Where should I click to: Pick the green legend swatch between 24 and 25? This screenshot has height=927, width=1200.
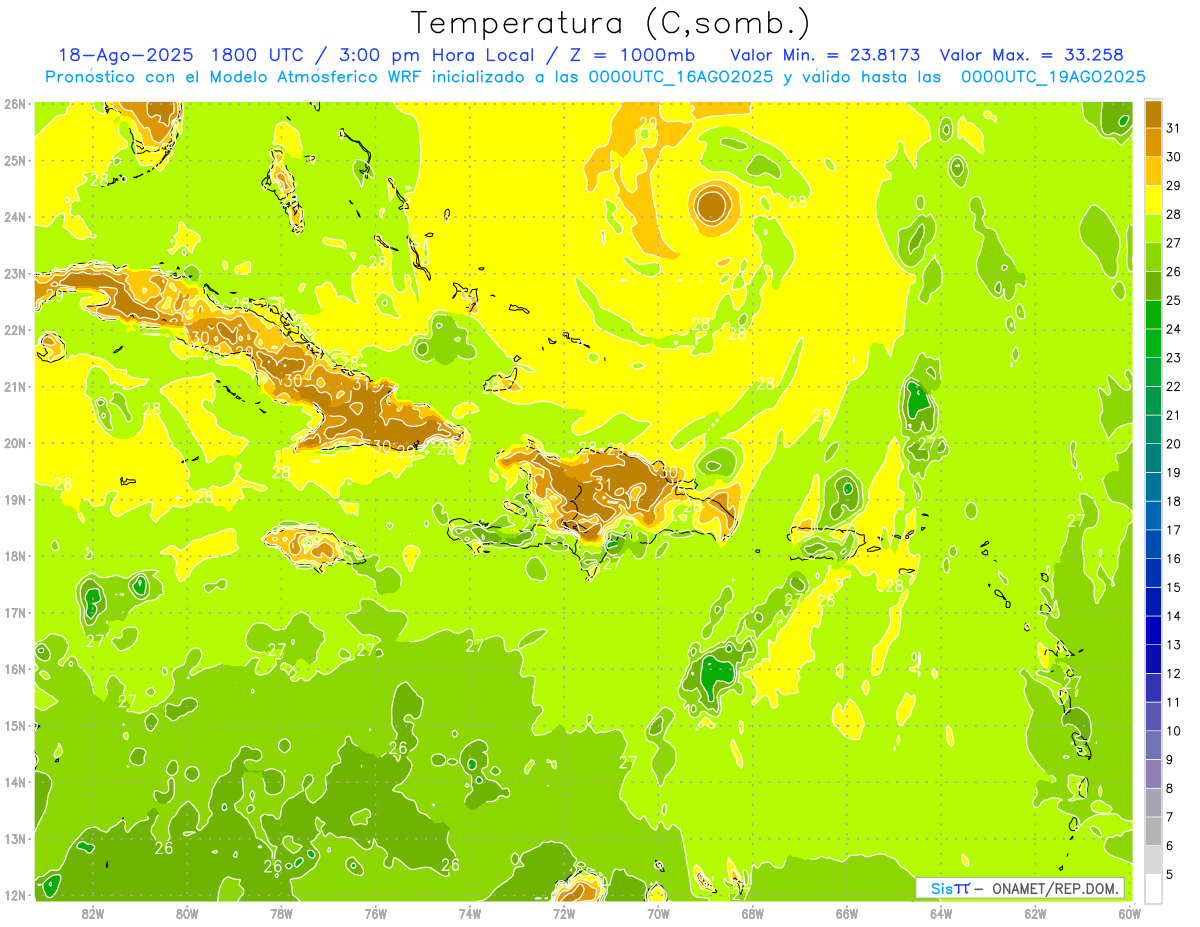(x=1153, y=315)
